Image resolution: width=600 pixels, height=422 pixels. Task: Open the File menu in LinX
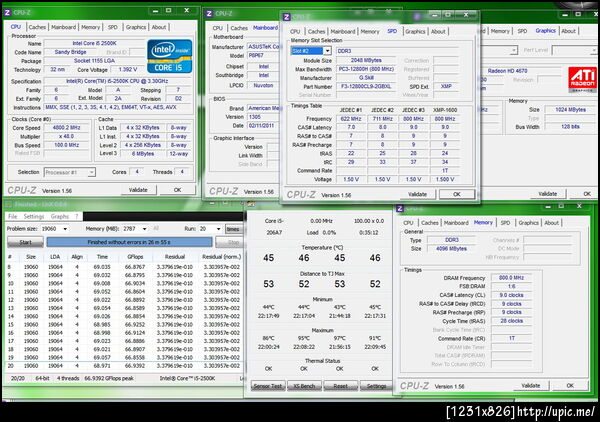tap(13, 217)
